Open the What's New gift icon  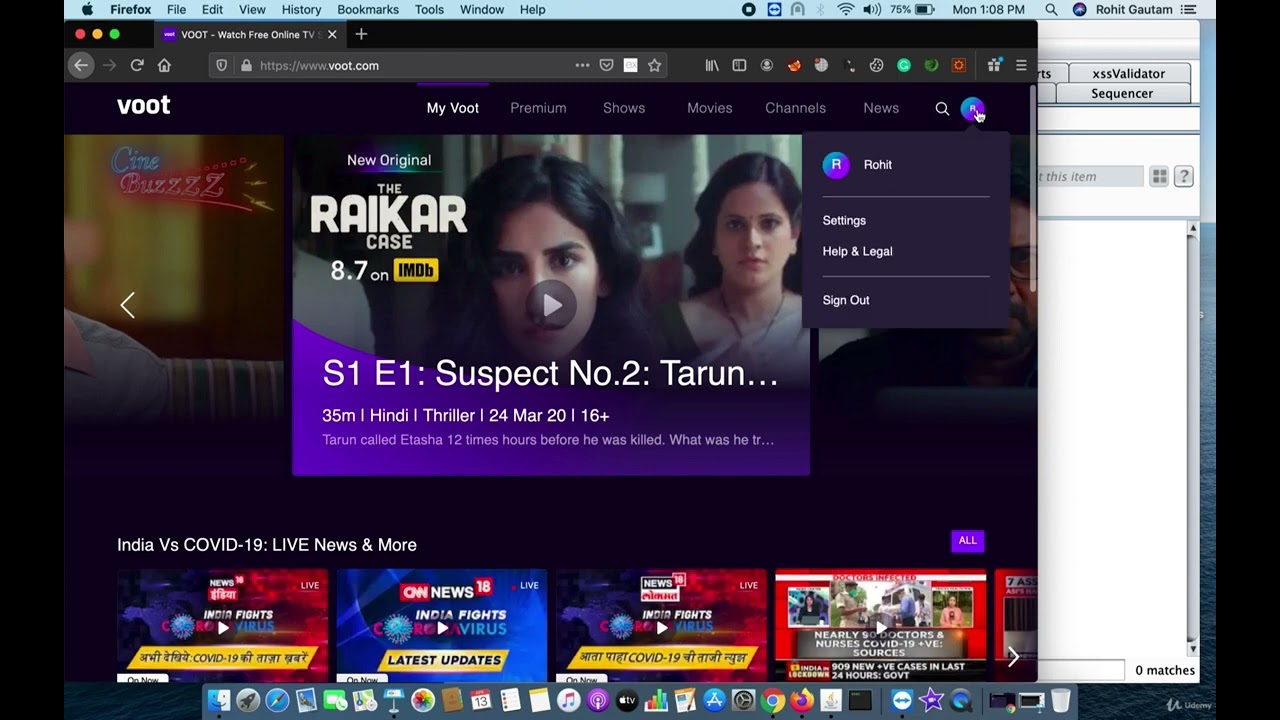click(x=994, y=65)
